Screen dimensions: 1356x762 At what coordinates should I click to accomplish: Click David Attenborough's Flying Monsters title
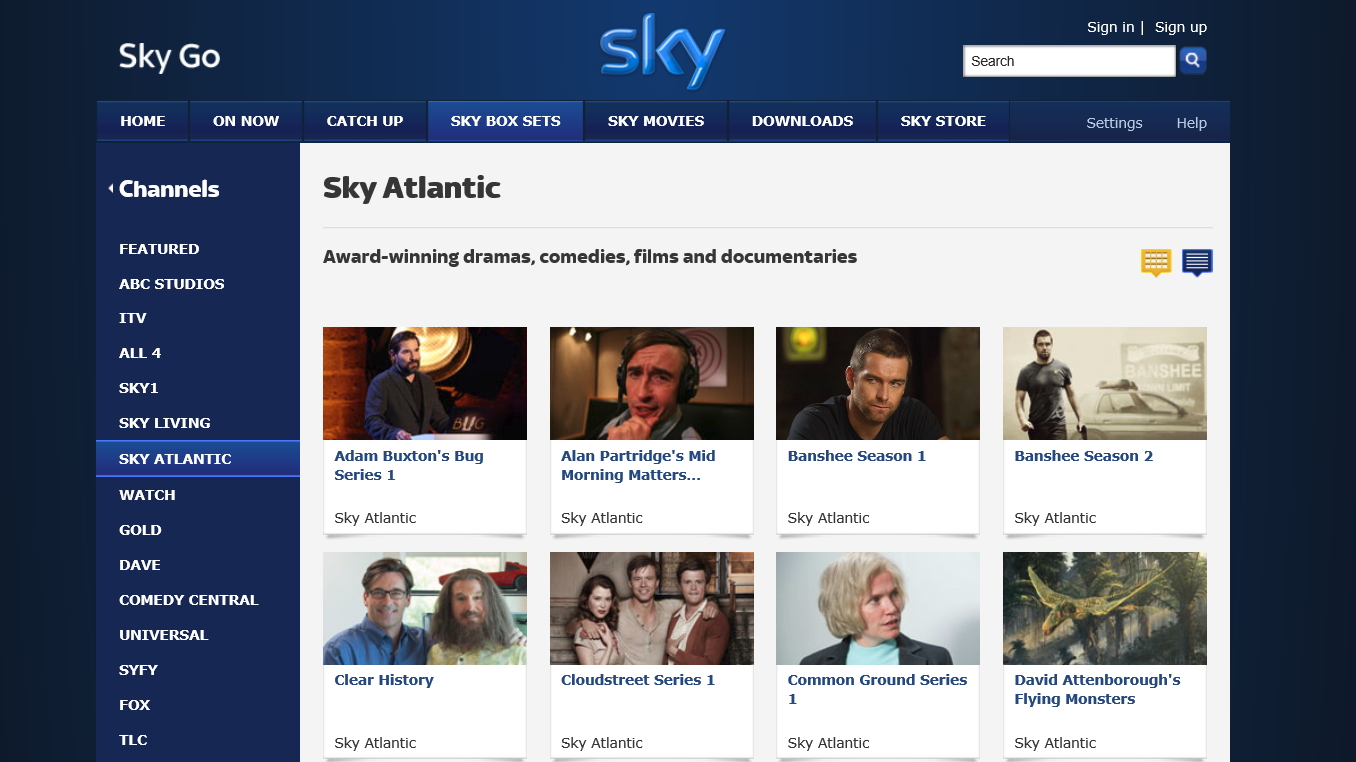coord(1097,689)
